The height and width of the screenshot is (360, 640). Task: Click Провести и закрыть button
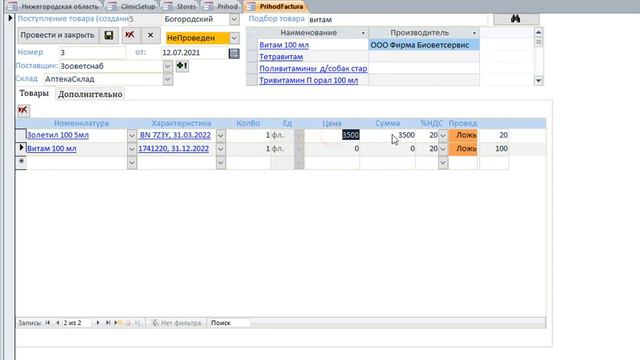point(57,35)
